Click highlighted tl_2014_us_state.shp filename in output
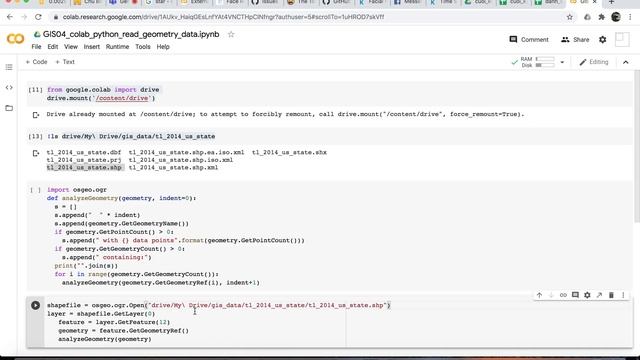This screenshot has width=640, height=360. 84,168
